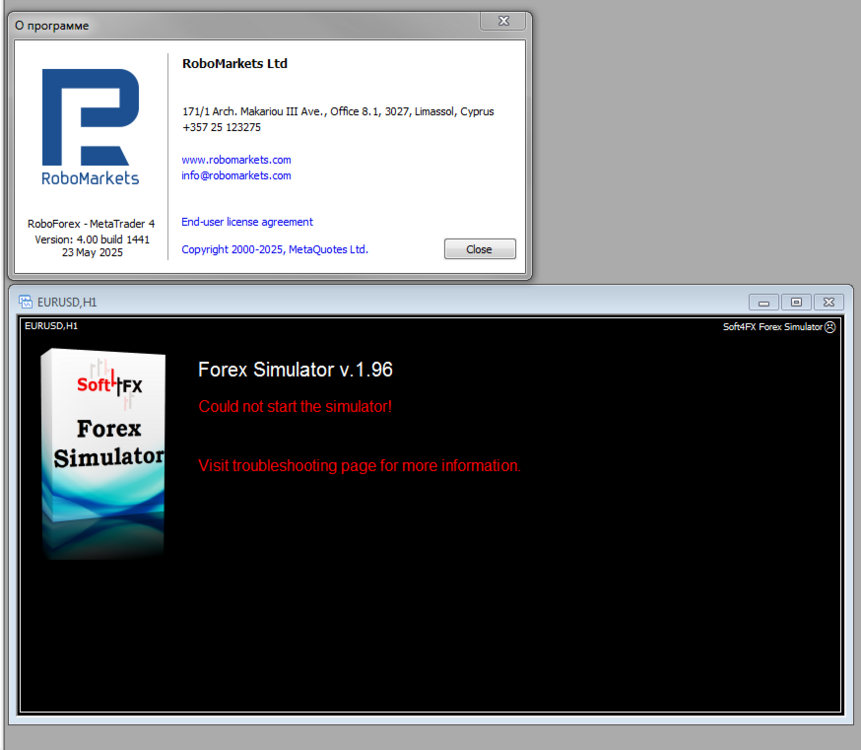Click info@robomarkets.com email link

[236, 176]
